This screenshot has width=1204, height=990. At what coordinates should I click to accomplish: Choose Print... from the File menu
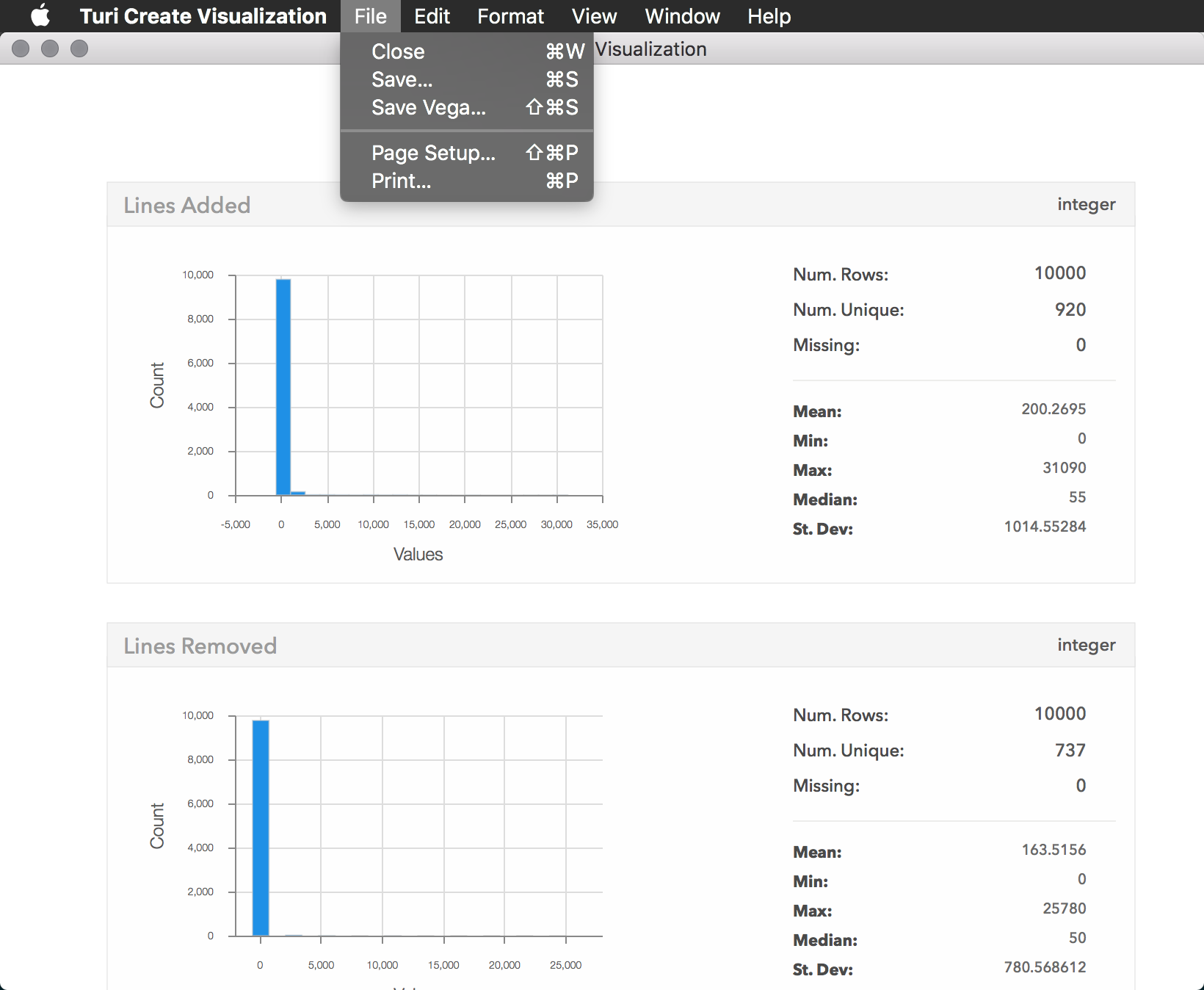pyautogui.click(x=467, y=181)
